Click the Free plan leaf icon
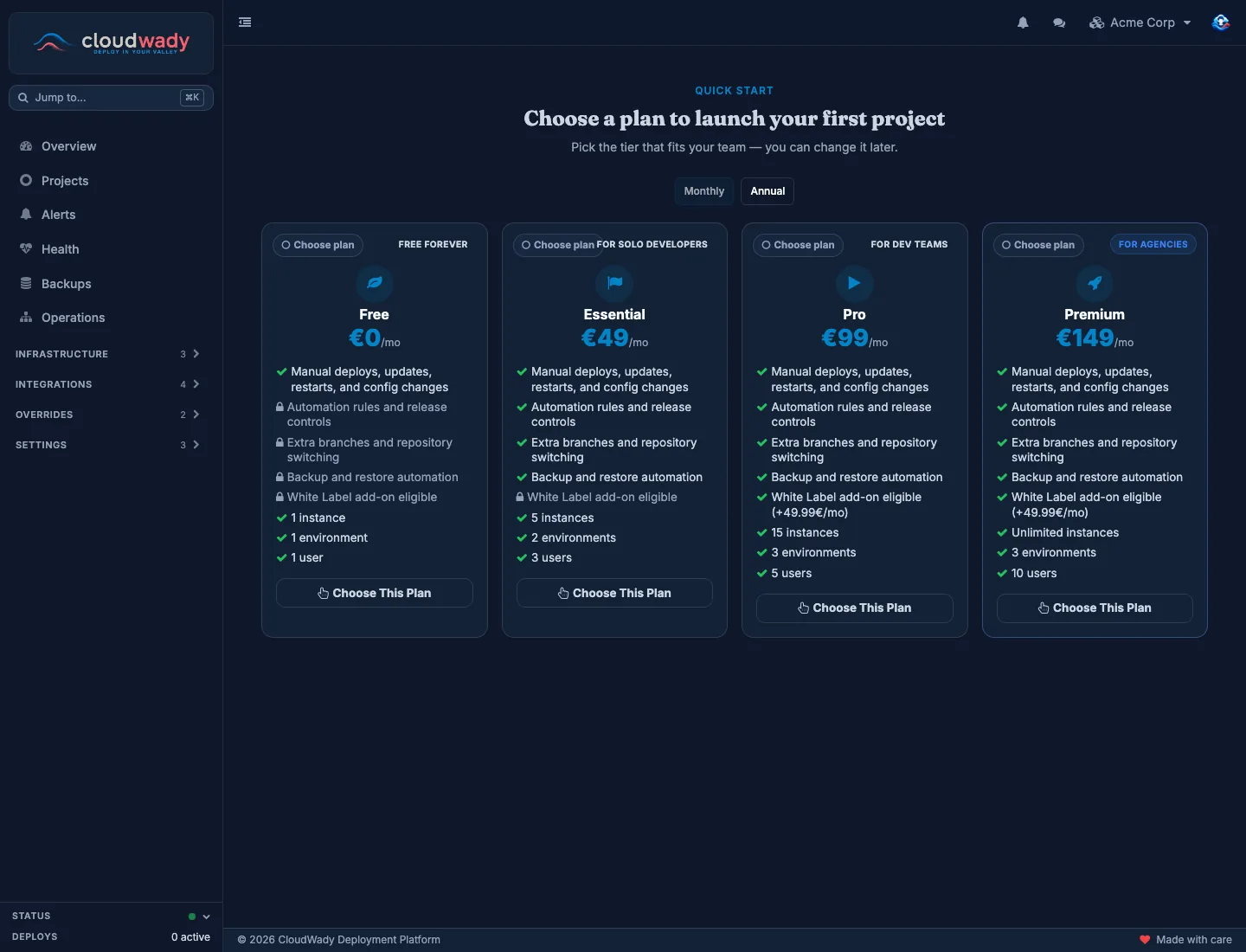This screenshot has width=1246, height=952. [x=375, y=283]
